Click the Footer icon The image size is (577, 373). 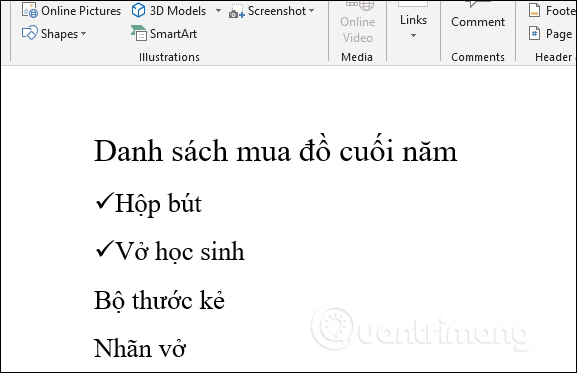[x=534, y=10]
